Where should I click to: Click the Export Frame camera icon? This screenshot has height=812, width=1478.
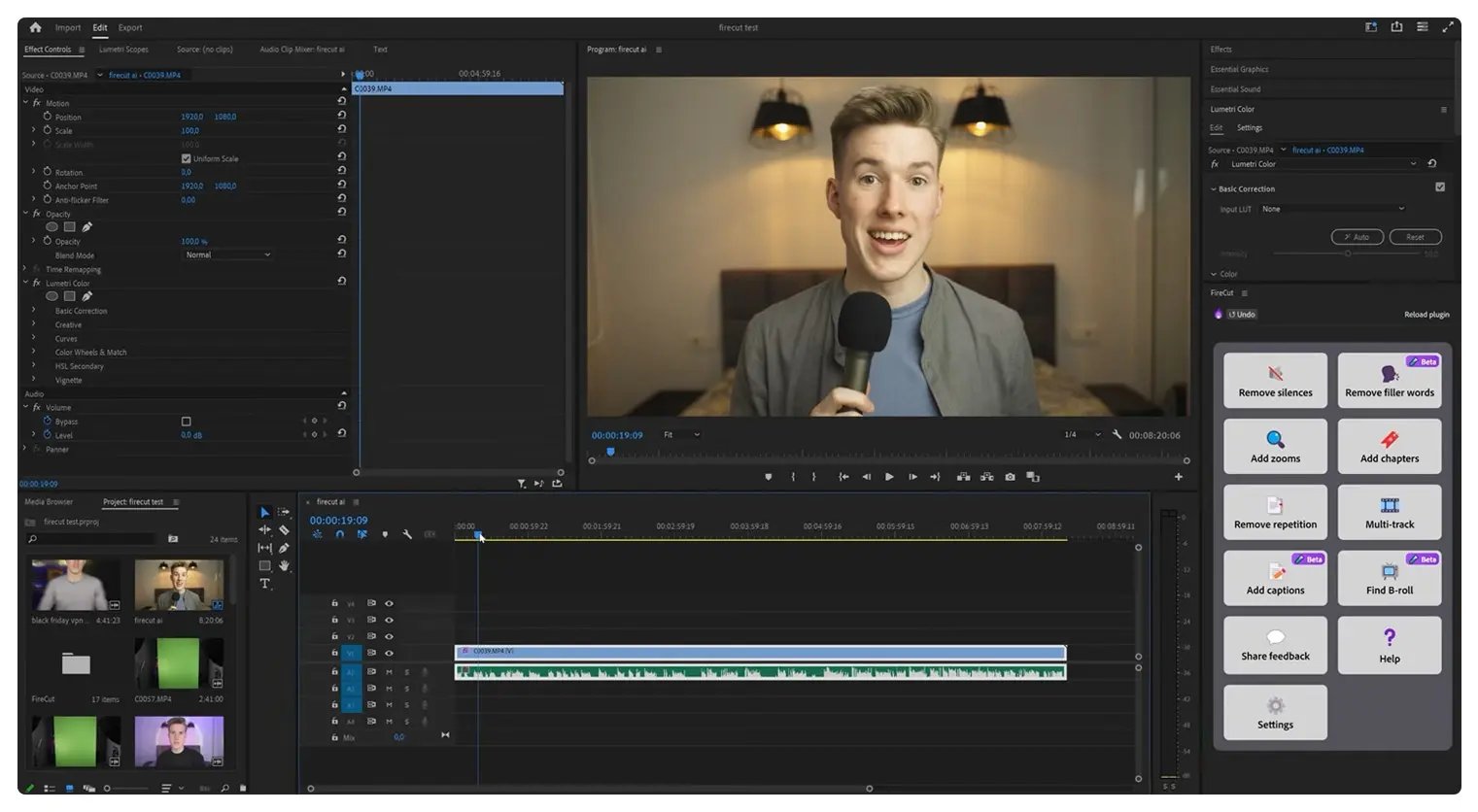[1010, 477]
